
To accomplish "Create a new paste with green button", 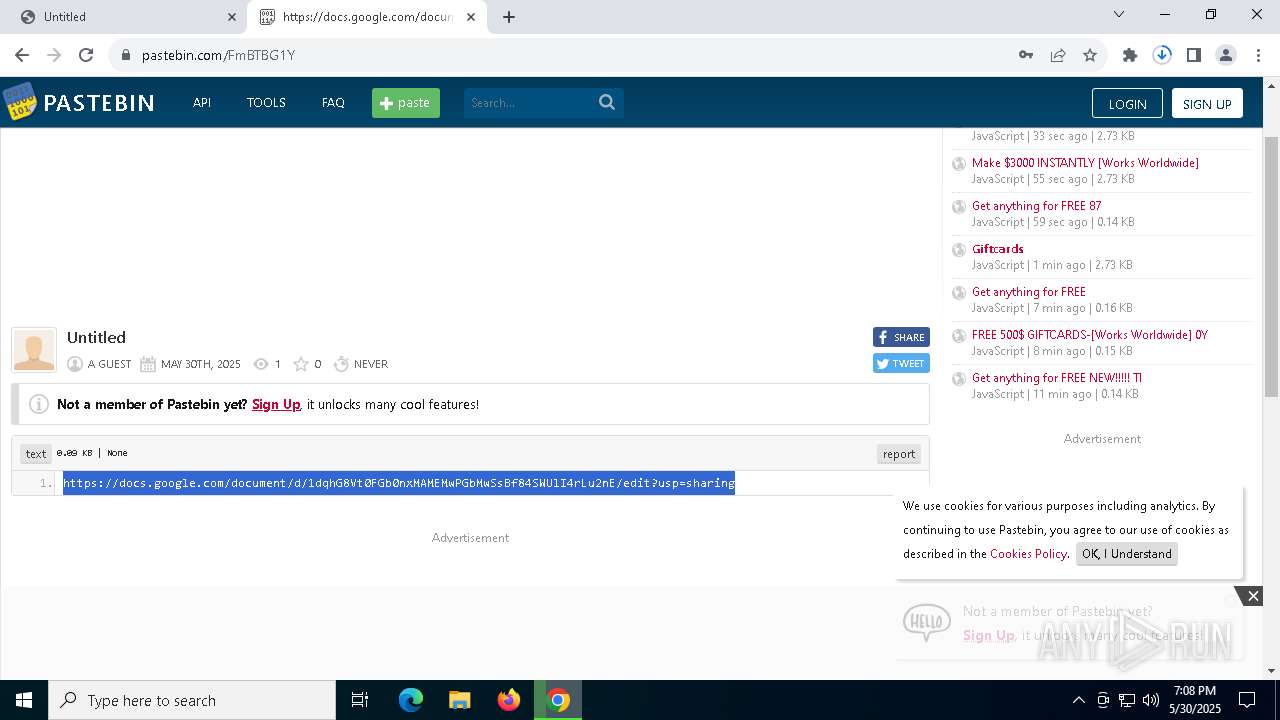I will coord(406,103).
